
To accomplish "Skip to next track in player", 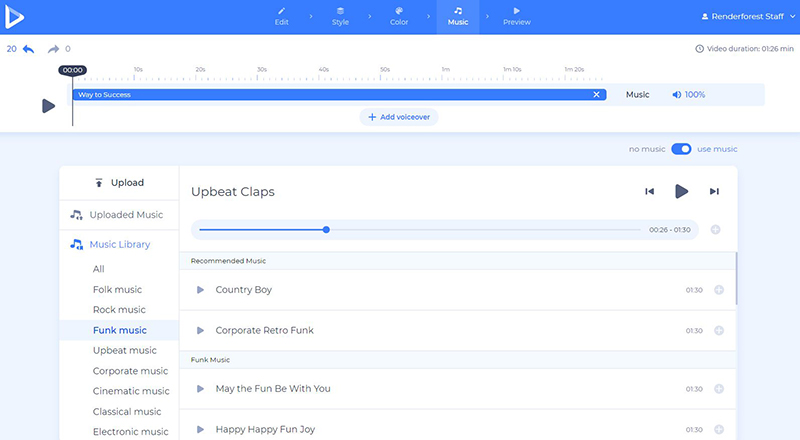I will click(x=714, y=191).
